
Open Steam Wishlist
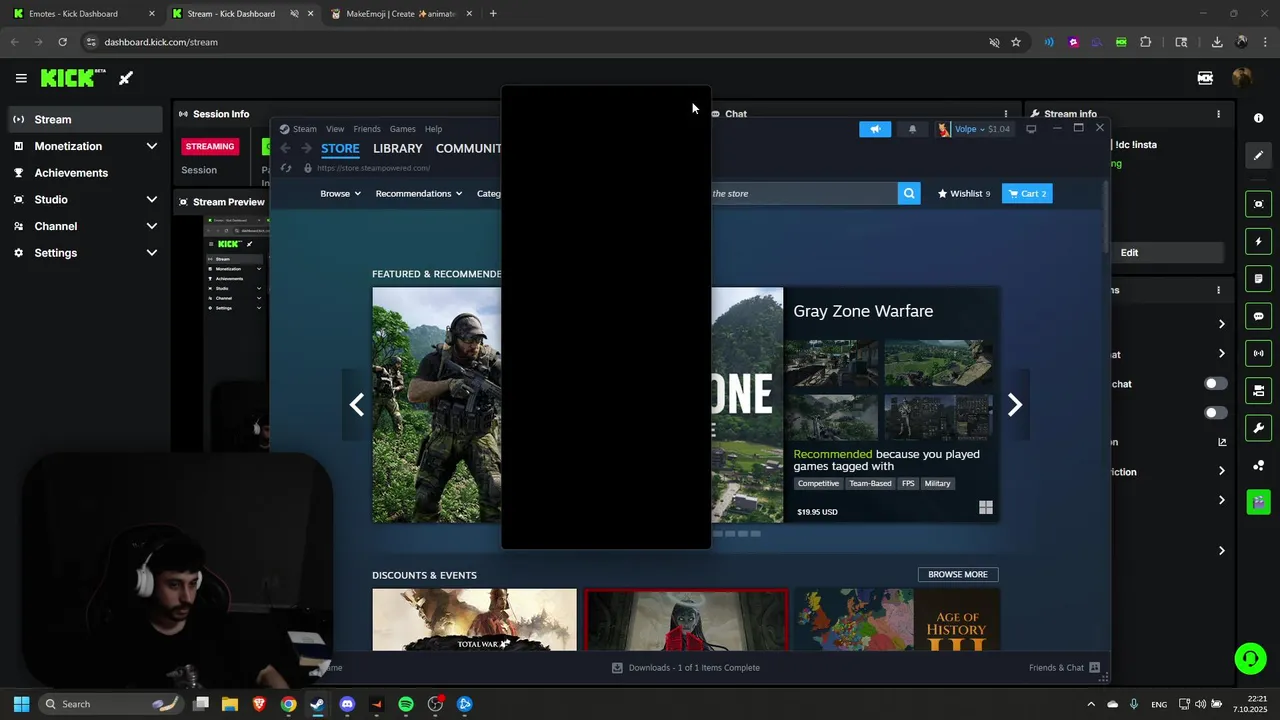tap(964, 194)
